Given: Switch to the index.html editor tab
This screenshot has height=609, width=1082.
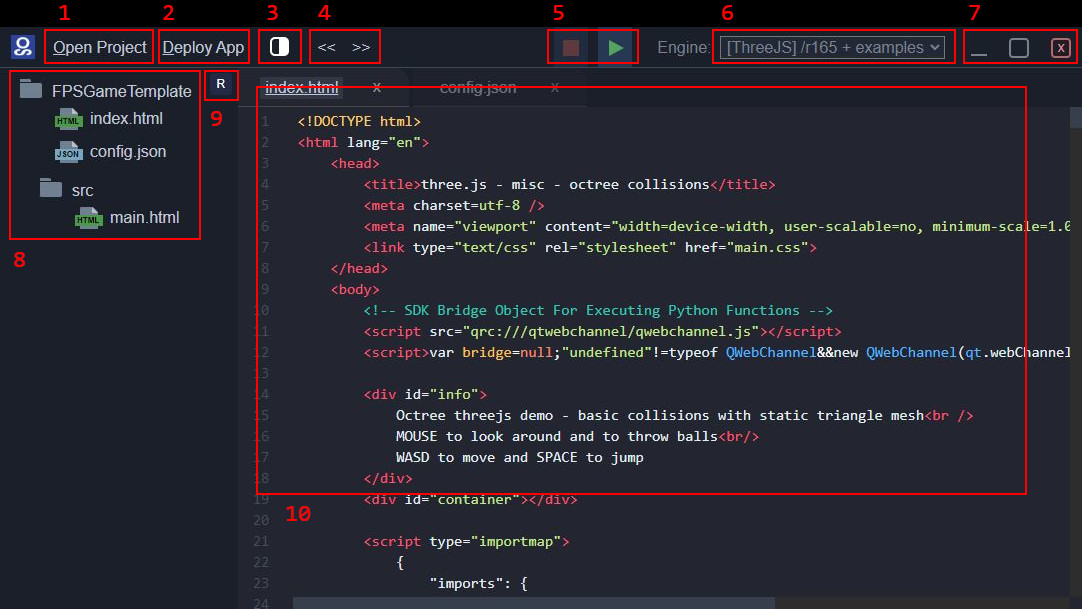Looking at the screenshot, I should point(302,88).
